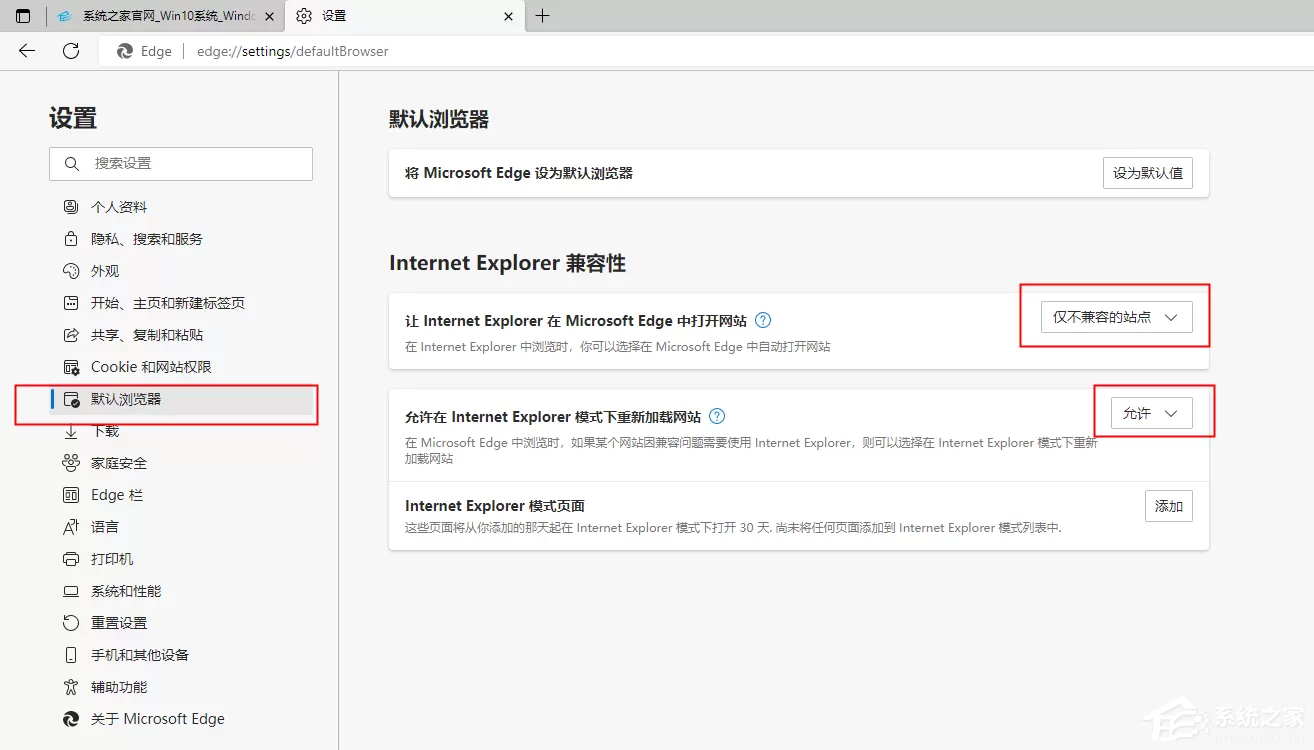The height and width of the screenshot is (750, 1314).
Task: Click the Internet Explorer 兼容性 heading
Action: click(x=507, y=263)
